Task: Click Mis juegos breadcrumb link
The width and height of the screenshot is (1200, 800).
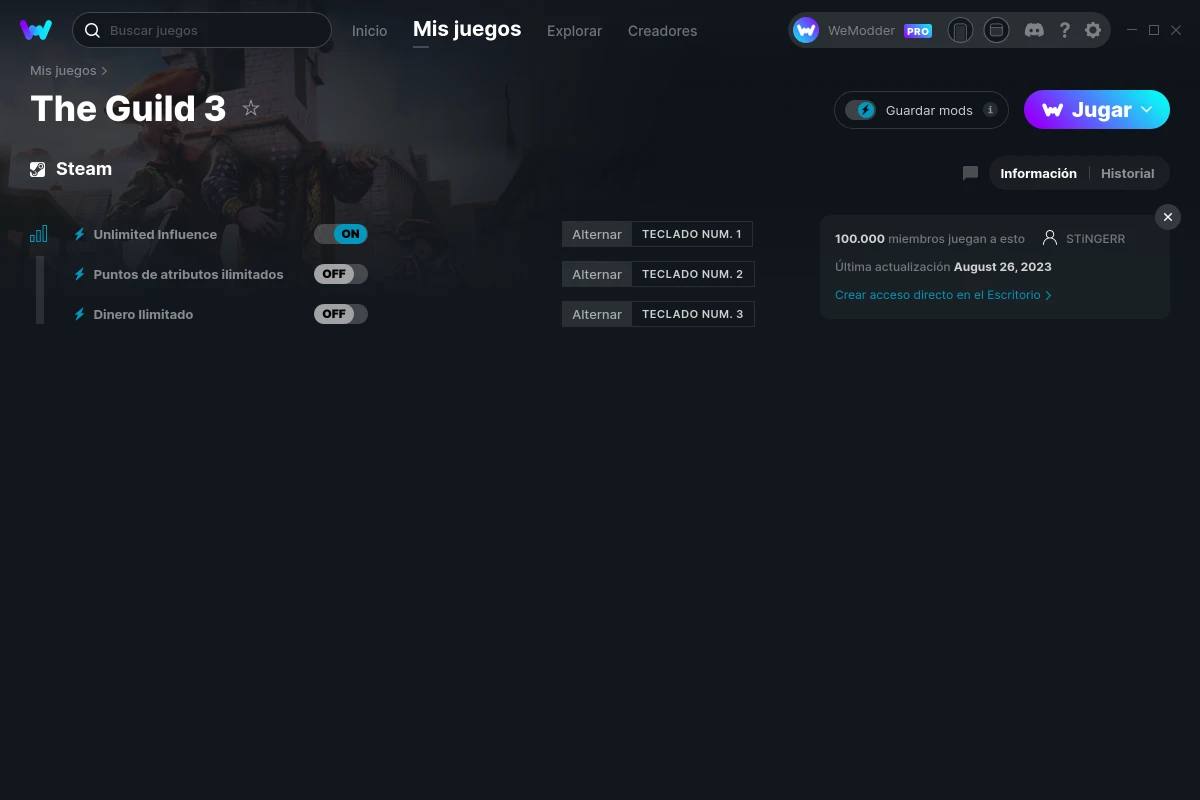Action: click(63, 71)
